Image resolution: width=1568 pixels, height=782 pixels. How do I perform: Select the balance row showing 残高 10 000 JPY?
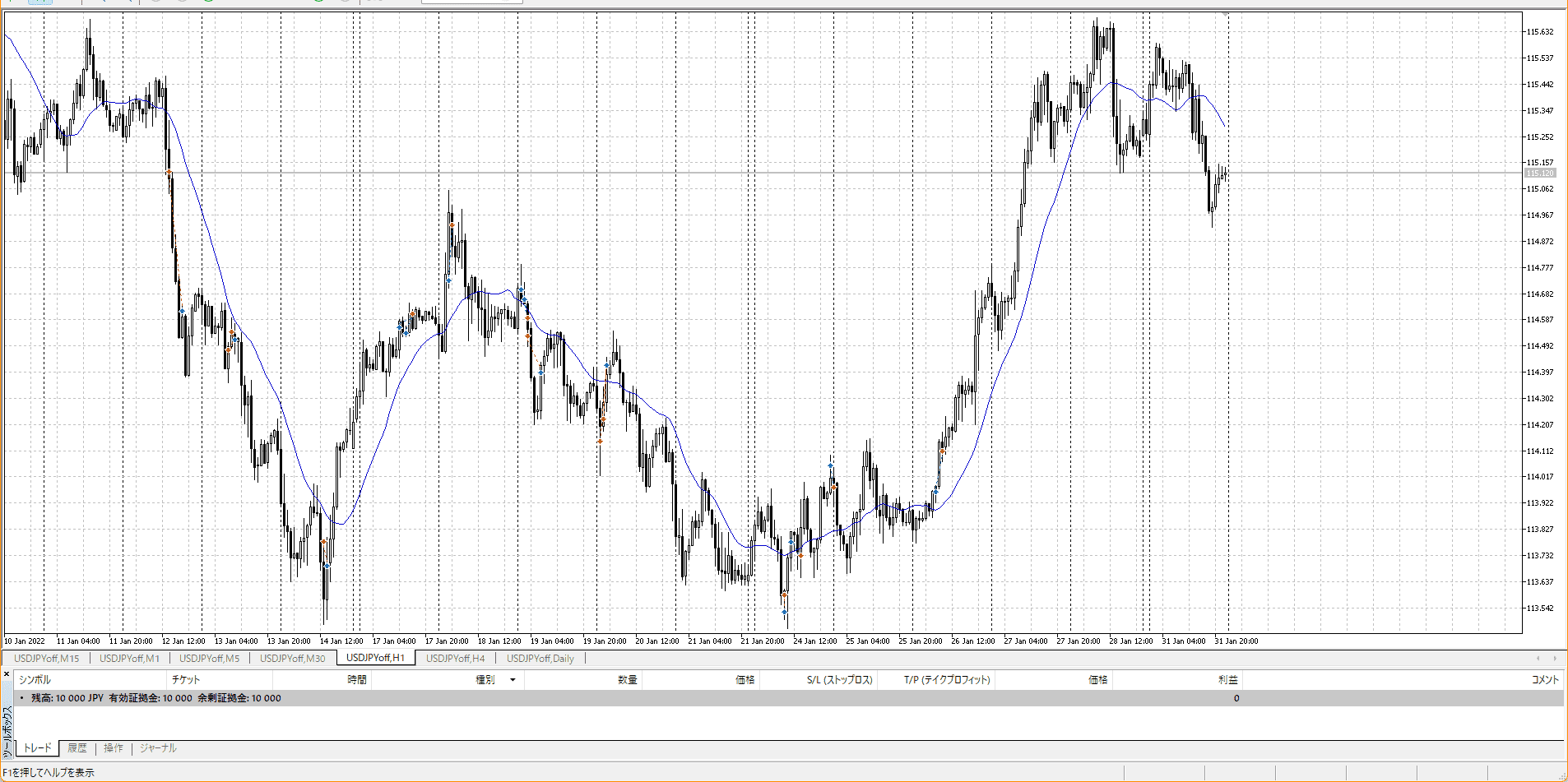pos(156,698)
